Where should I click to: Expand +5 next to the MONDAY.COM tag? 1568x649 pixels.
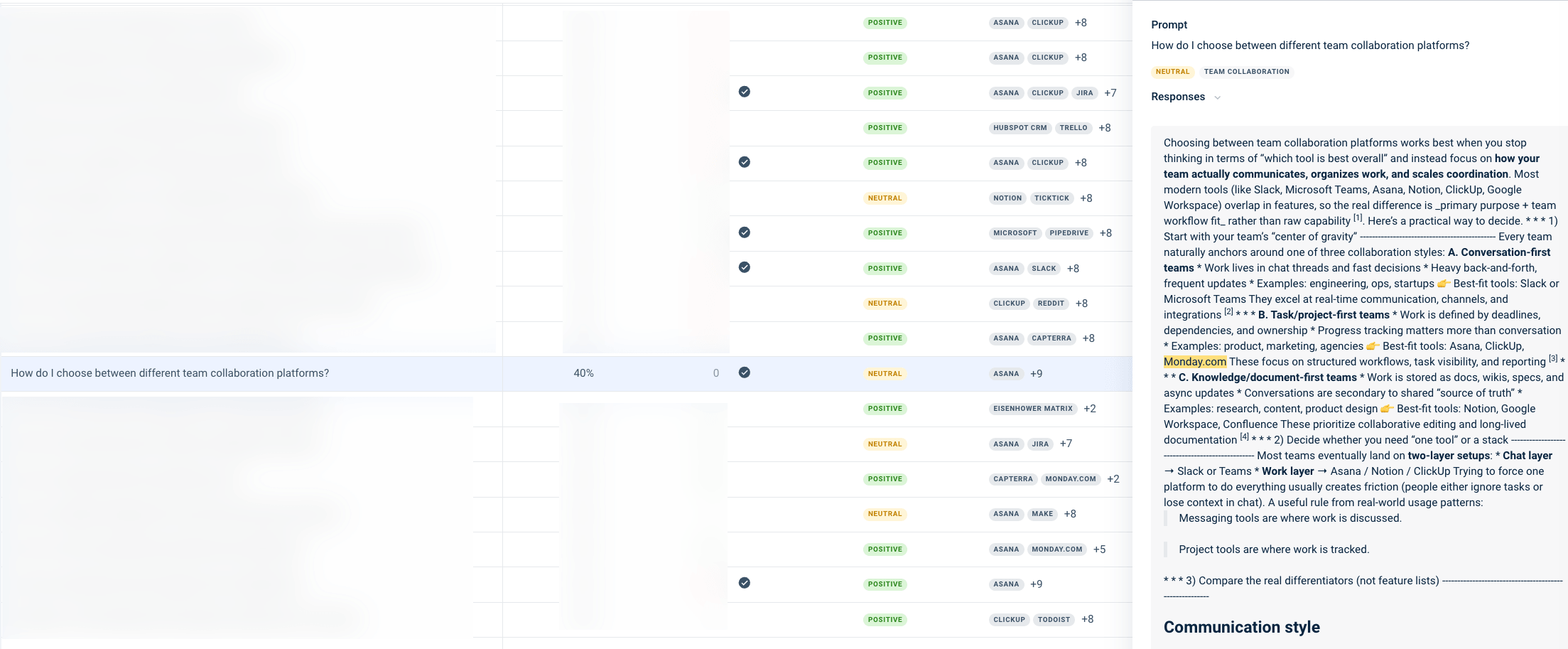tap(1099, 549)
